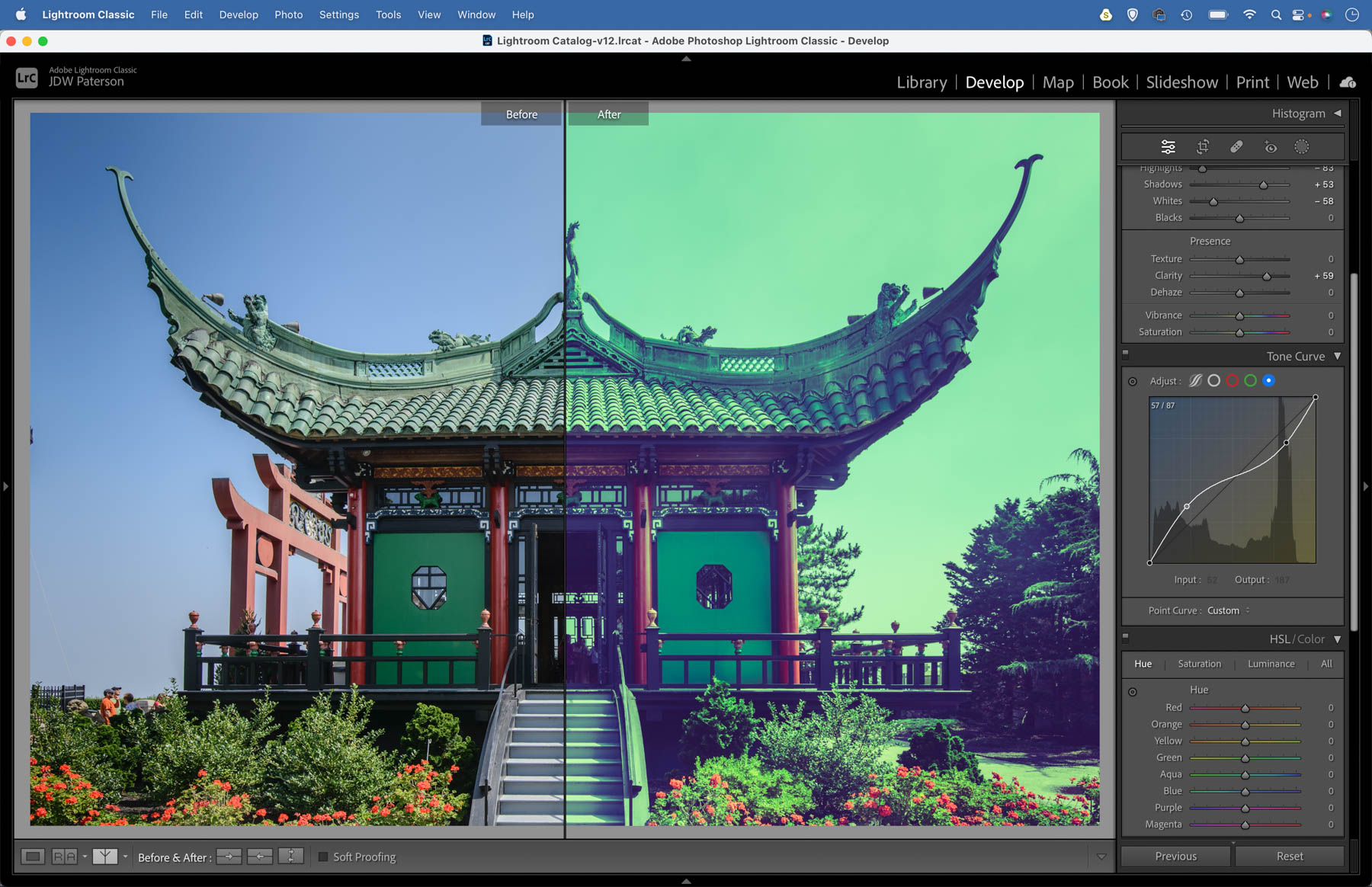
Task: Switch to the Develop module
Action: (x=995, y=82)
